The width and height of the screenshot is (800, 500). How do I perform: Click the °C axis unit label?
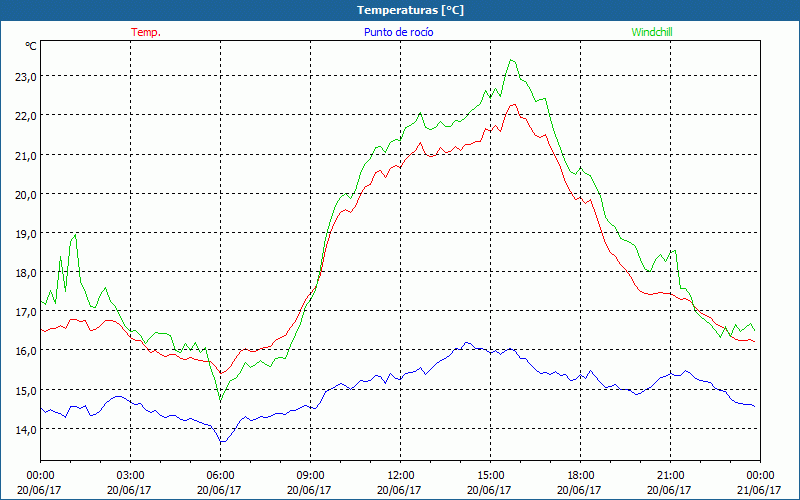(31, 46)
